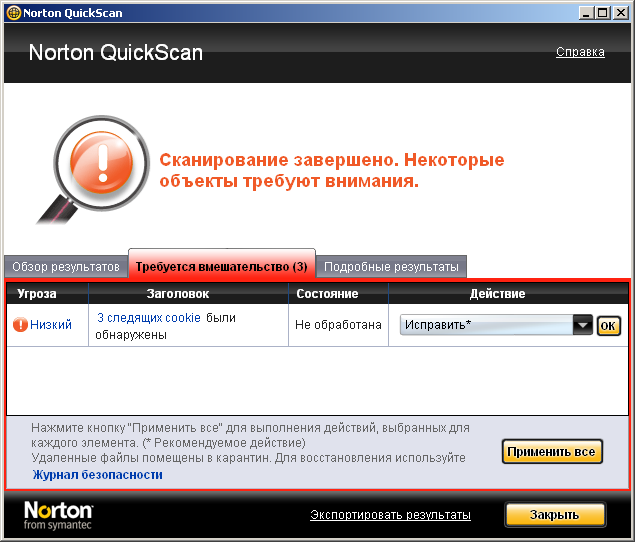The width and height of the screenshot is (635, 542).
Task: Minimize the Norton QuickScan window
Action: click(585, 13)
